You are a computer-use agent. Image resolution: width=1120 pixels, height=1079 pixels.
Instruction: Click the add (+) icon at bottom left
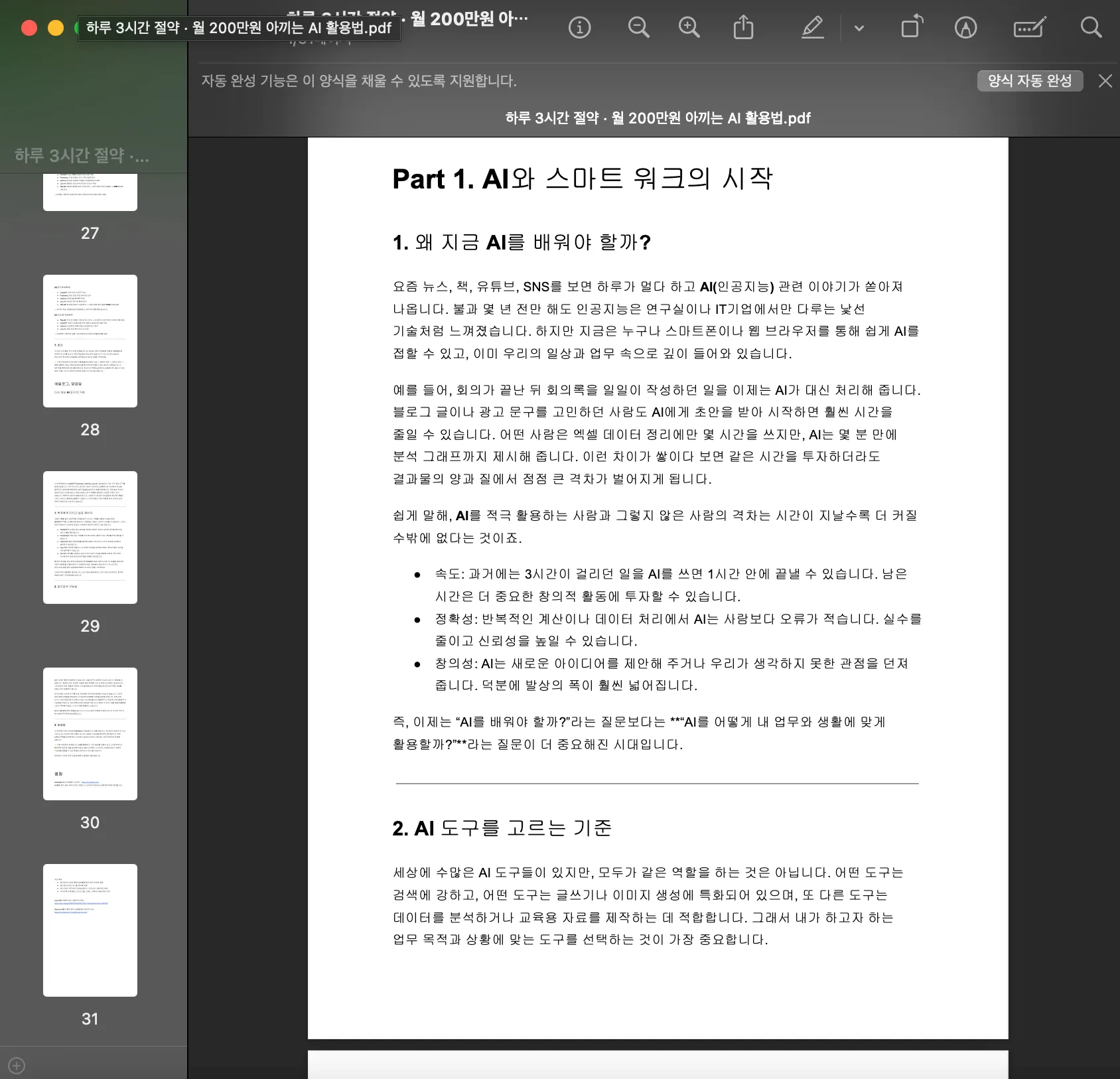17,1065
